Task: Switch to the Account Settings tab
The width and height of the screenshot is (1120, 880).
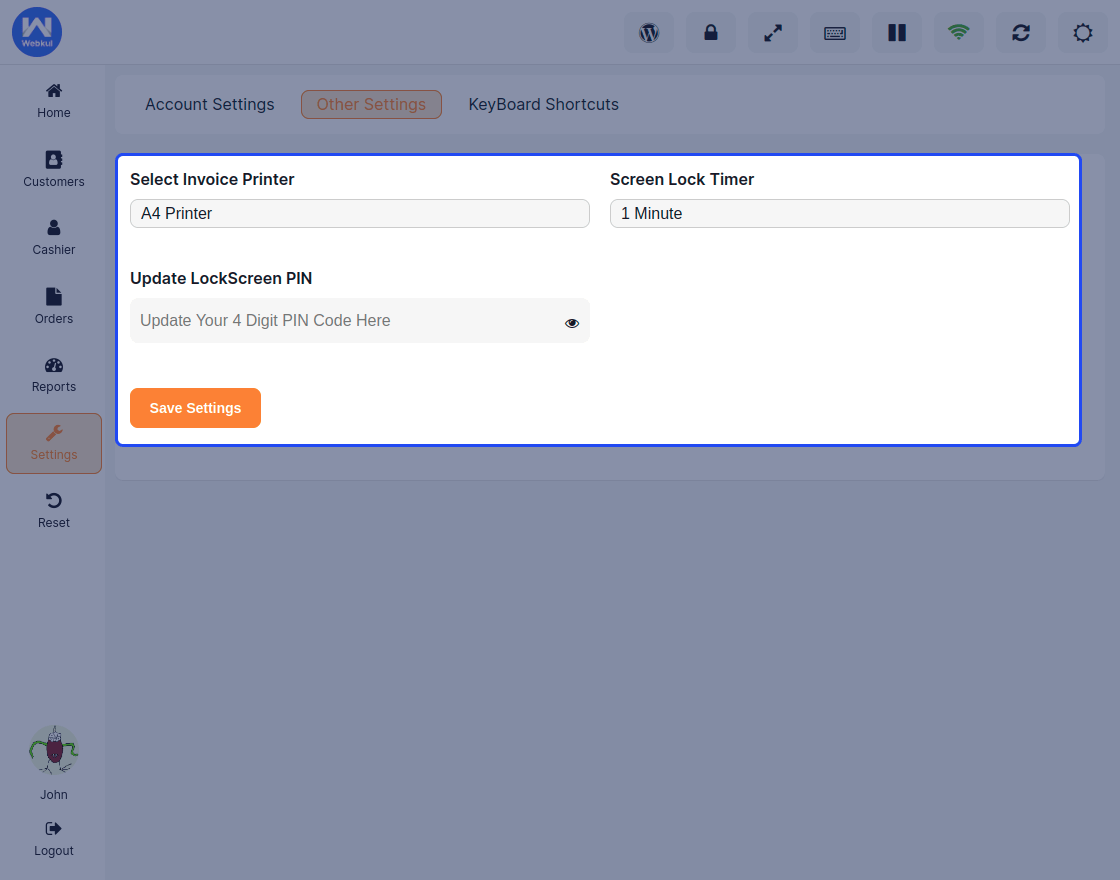Action: (209, 104)
